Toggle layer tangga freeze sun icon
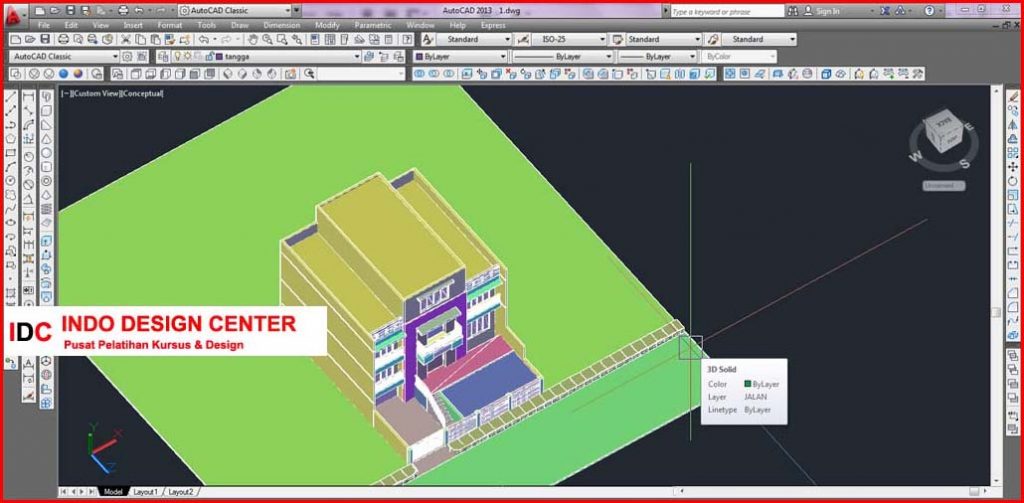This screenshot has height=503, width=1024. (187, 57)
